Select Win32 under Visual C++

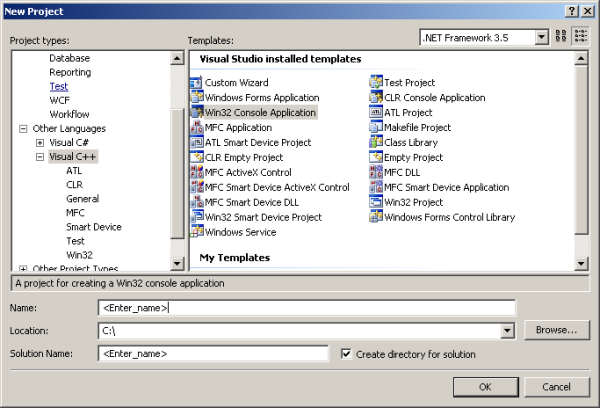(79, 255)
